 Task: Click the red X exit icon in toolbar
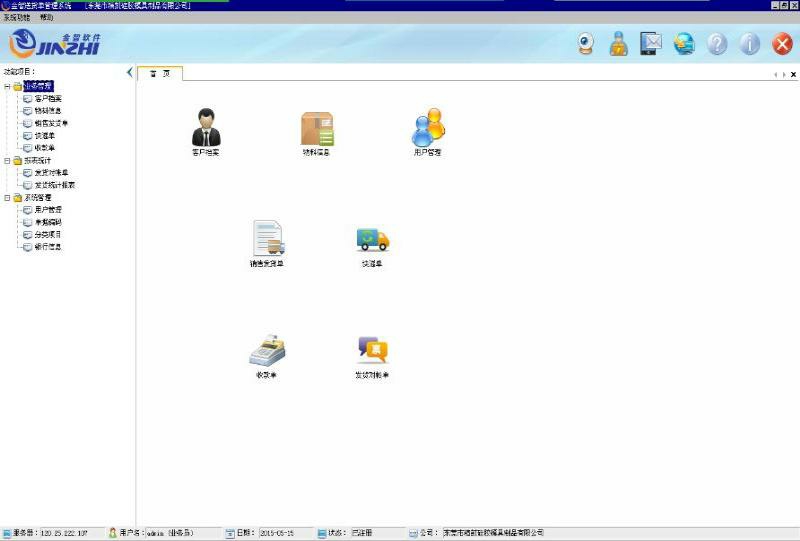click(x=782, y=44)
